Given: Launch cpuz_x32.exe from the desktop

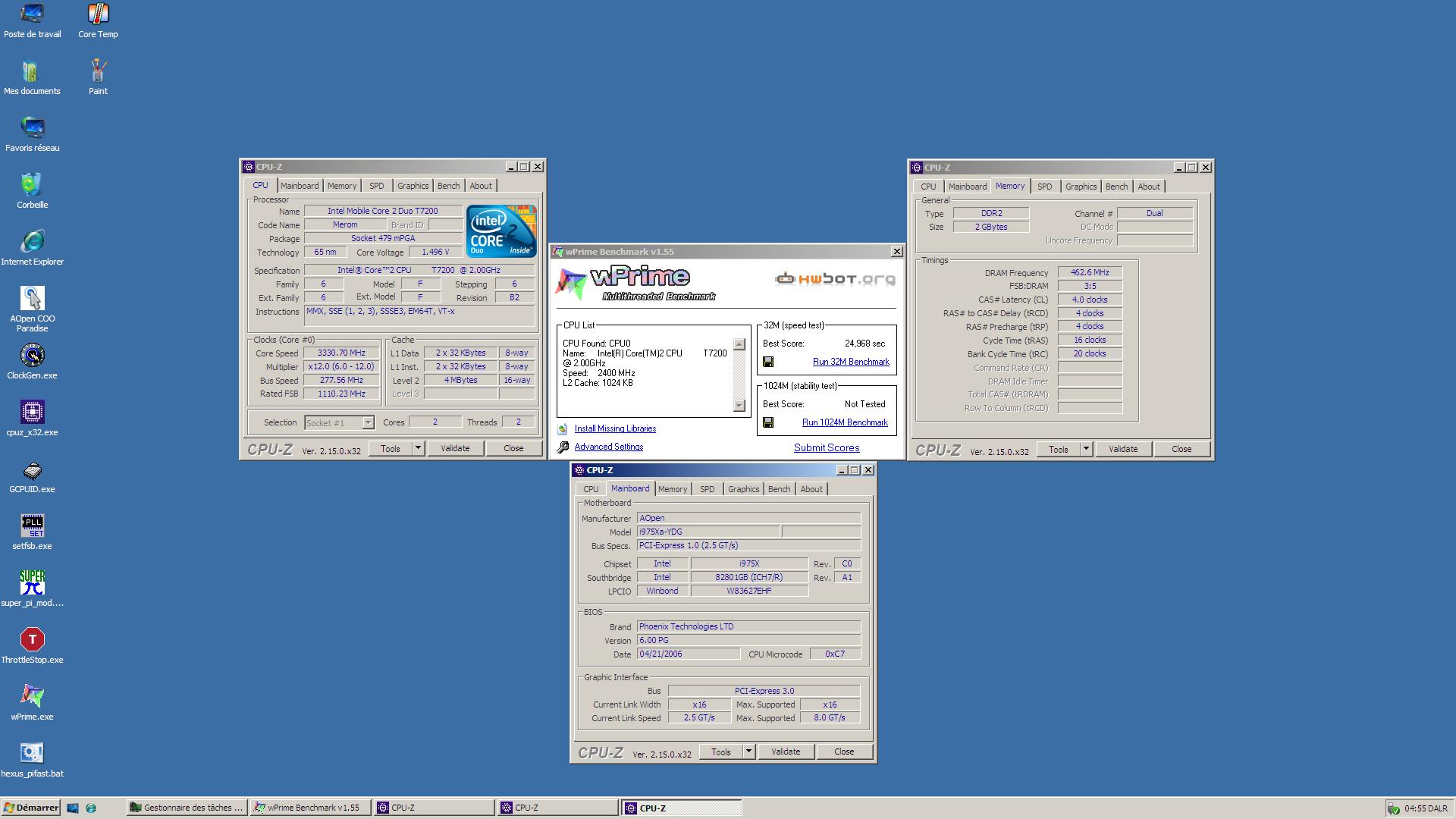Looking at the screenshot, I should click(32, 419).
